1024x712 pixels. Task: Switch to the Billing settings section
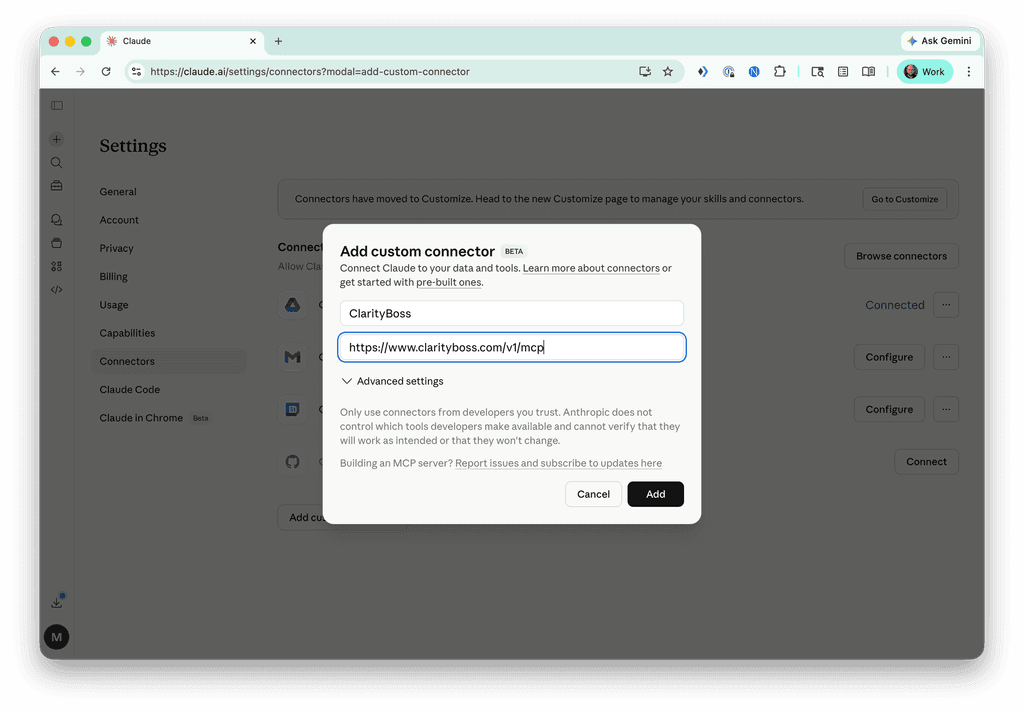point(114,276)
